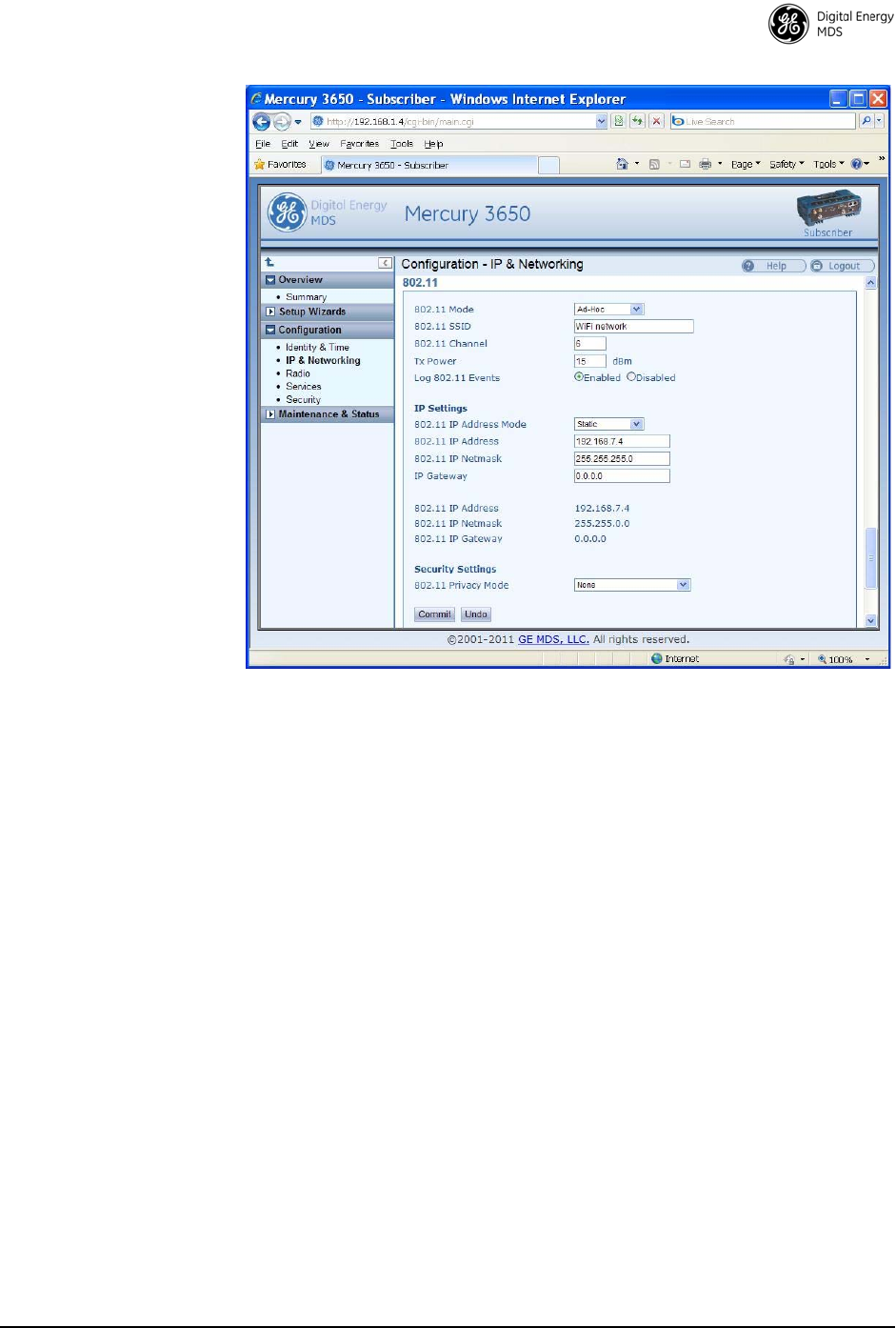Click the Logout button
Screen dimensions: 896x1328
pyautogui.click(x=842, y=266)
